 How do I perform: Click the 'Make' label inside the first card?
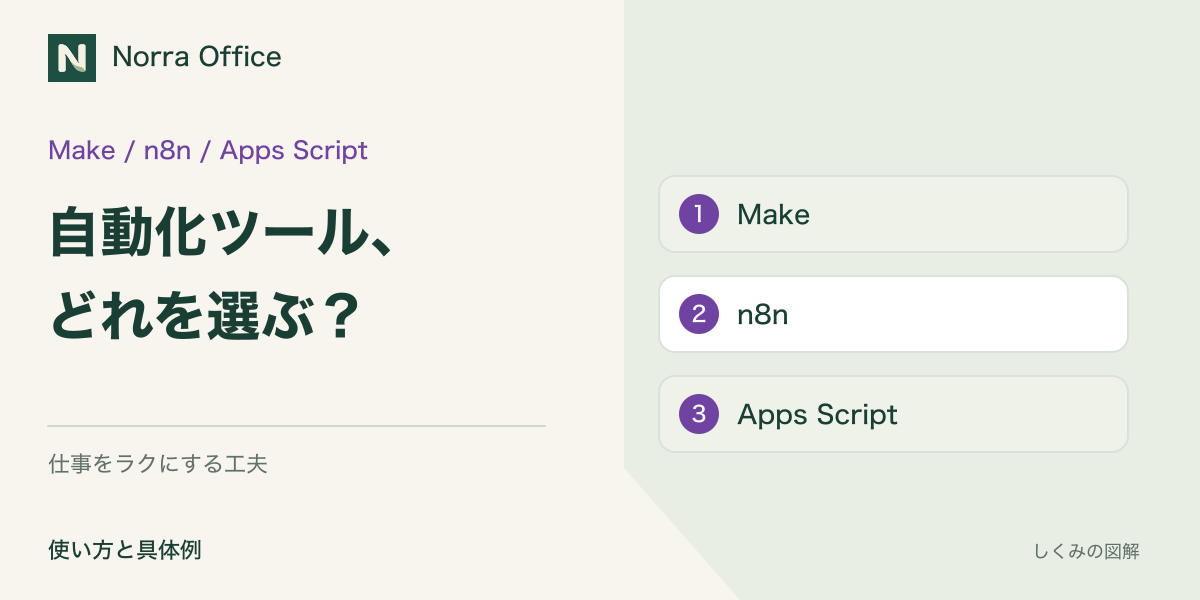point(773,214)
